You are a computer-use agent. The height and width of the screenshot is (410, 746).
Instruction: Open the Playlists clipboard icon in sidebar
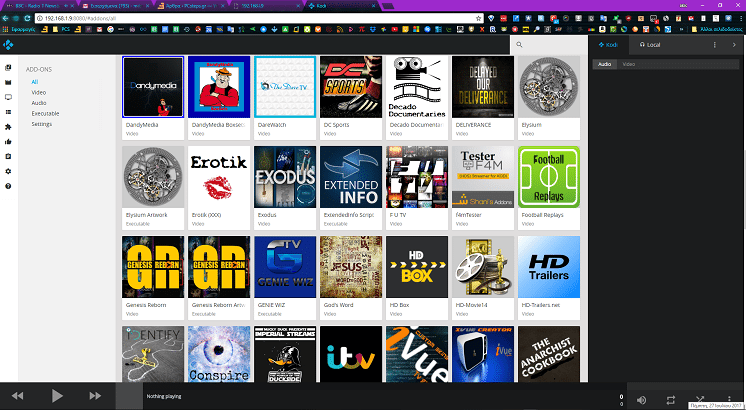pyautogui.click(x=8, y=156)
